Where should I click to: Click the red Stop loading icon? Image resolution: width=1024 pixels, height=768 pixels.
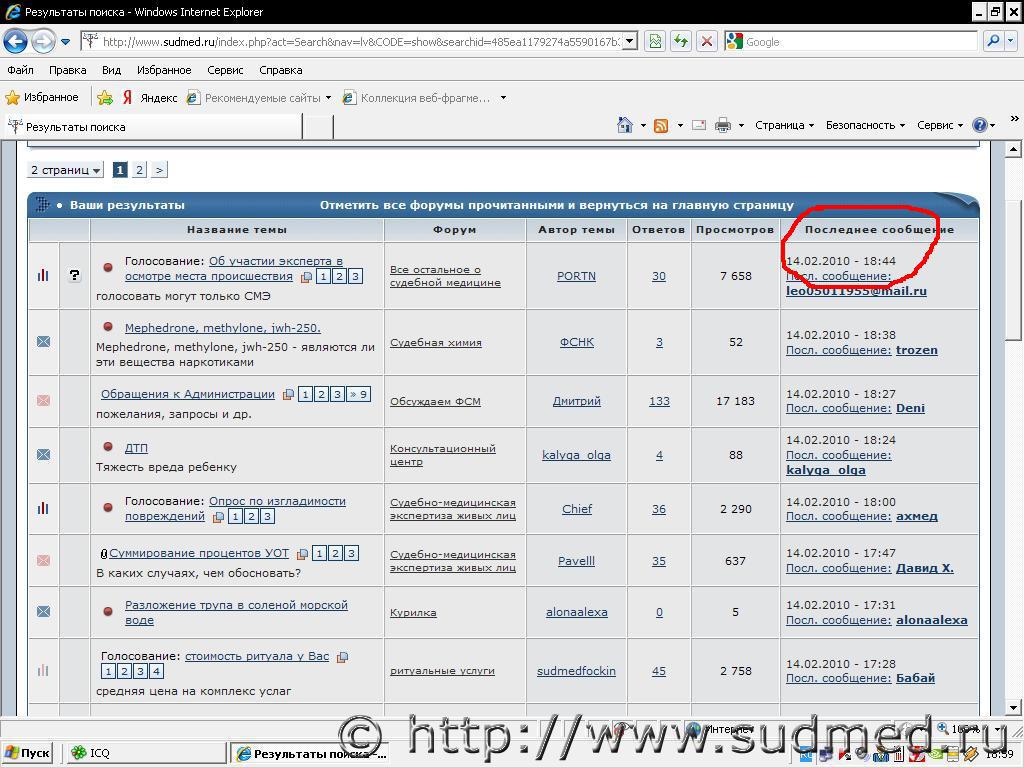(x=707, y=41)
